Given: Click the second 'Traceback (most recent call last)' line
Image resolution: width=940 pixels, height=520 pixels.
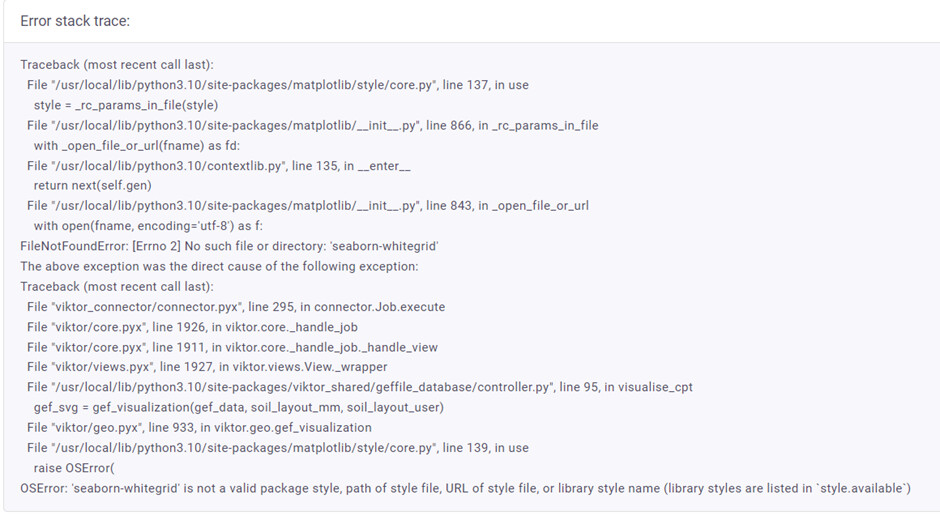Looking at the screenshot, I should pyautogui.click(x=117, y=287).
